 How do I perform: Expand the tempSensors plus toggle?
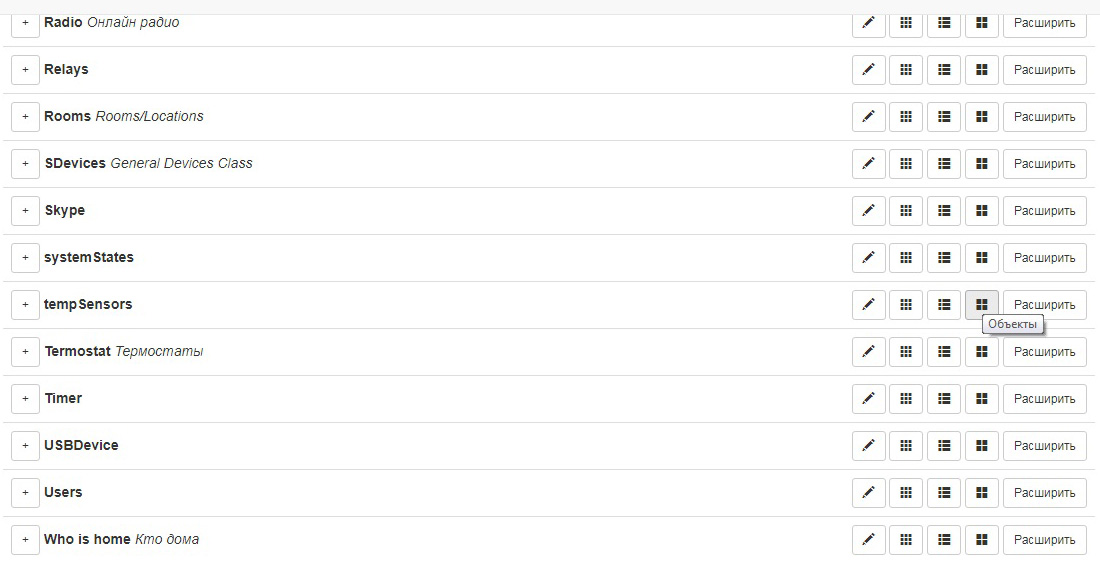tap(25, 305)
